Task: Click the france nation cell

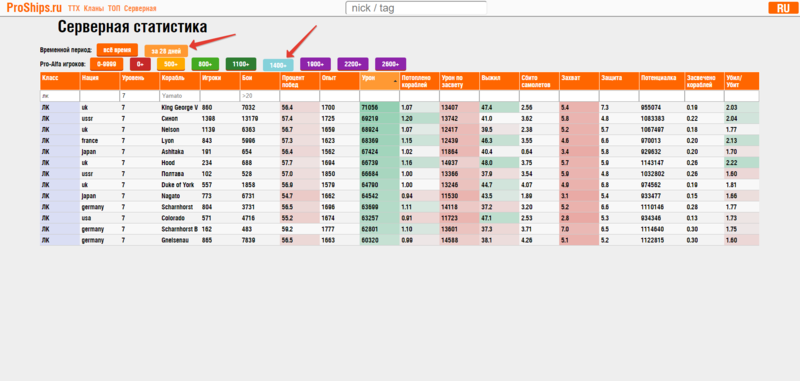Action: click(99, 140)
